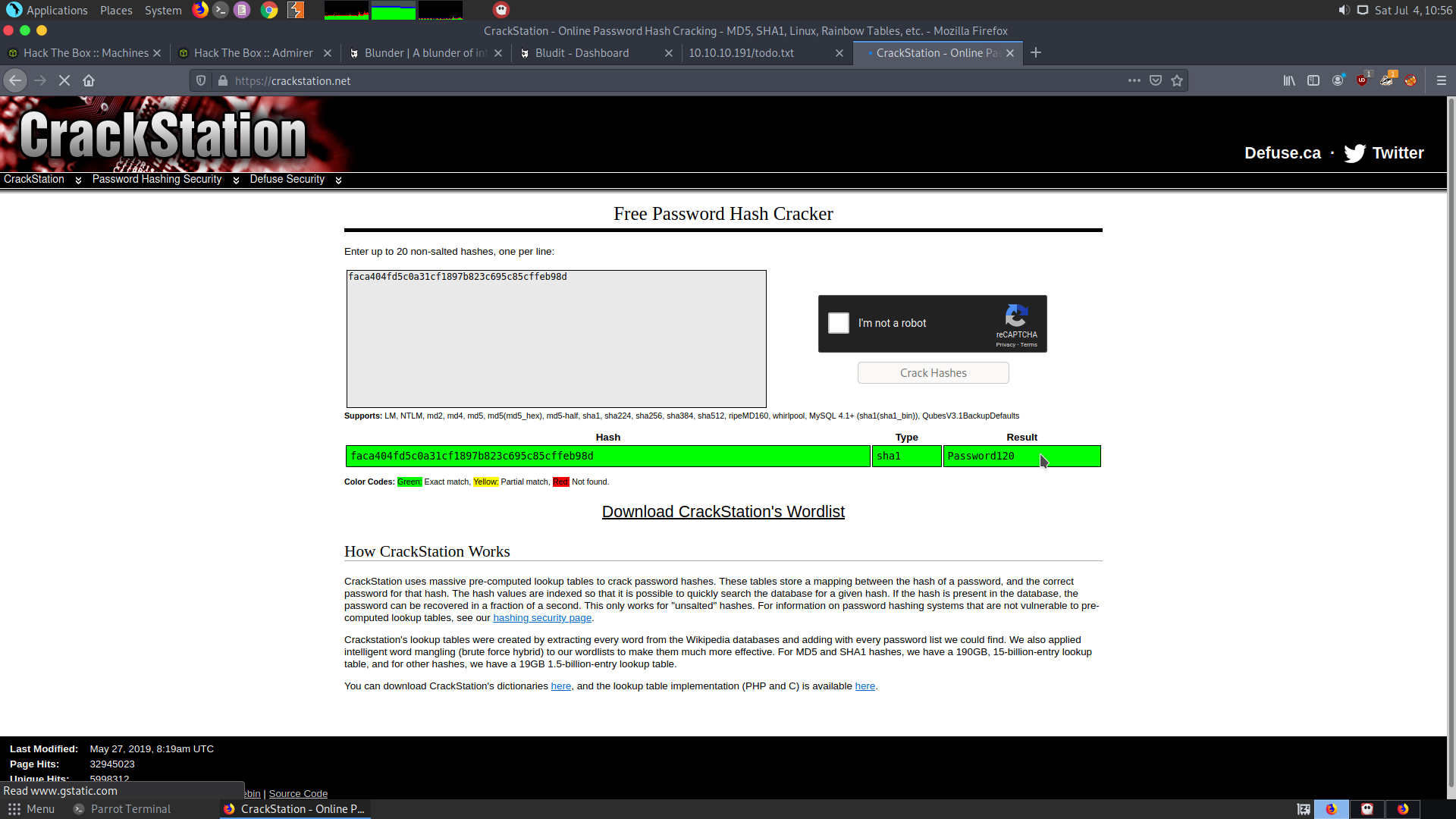Image resolution: width=1456 pixels, height=819 pixels.
Task: Stop page loading with X icon
Action: tap(64, 80)
